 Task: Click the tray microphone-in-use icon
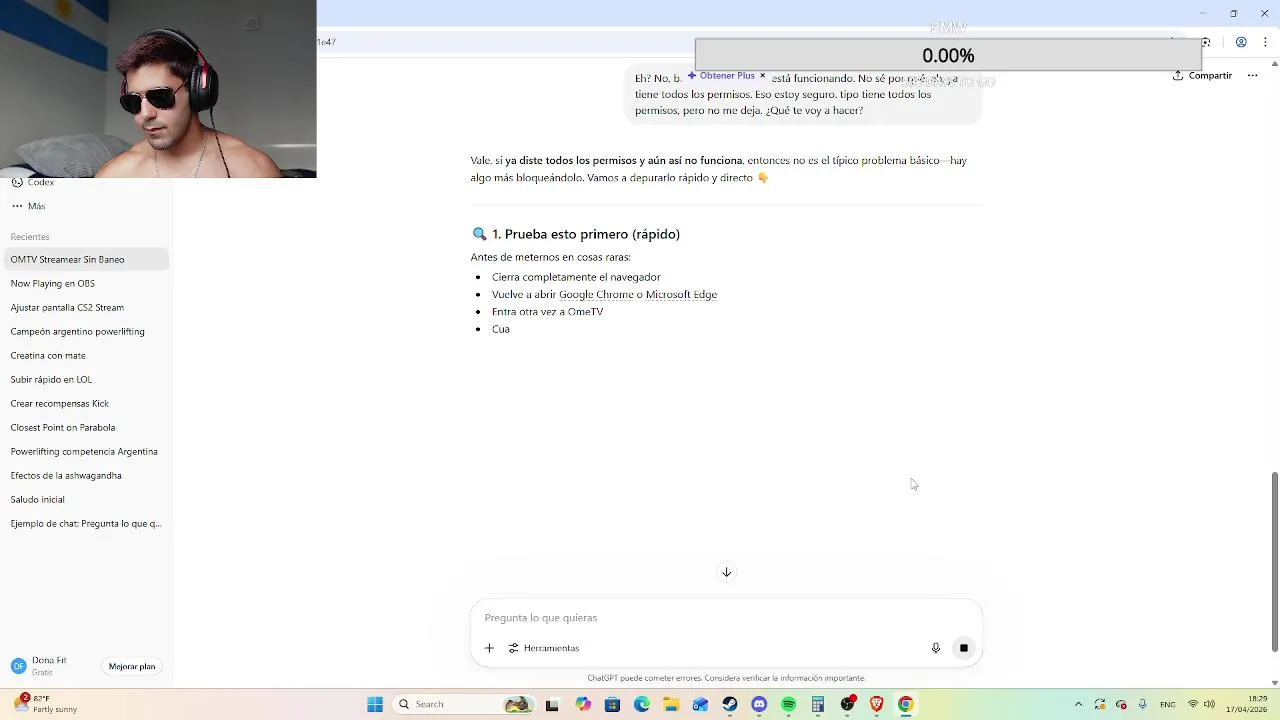click(1143, 704)
